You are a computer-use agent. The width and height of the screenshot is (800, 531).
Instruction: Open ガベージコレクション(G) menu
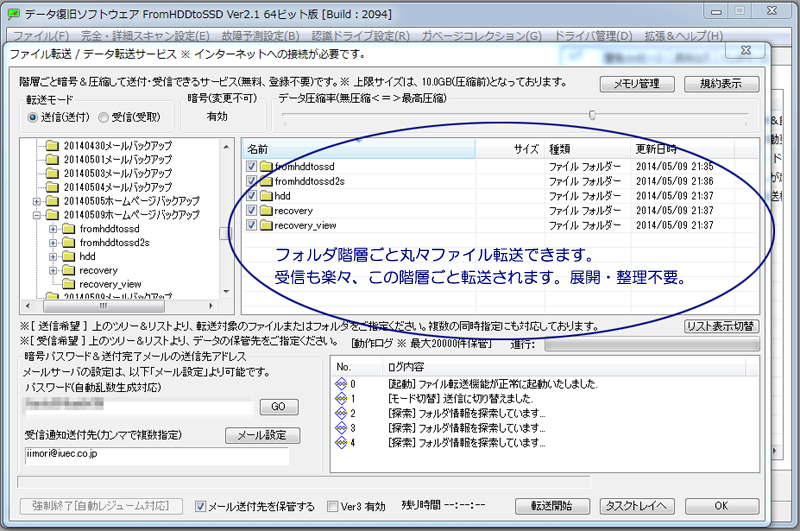[x=482, y=36]
